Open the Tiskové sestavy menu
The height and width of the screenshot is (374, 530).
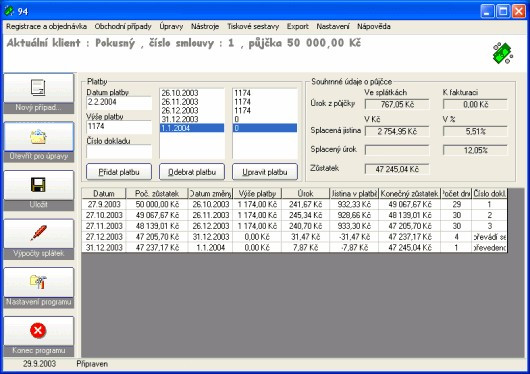point(253,26)
